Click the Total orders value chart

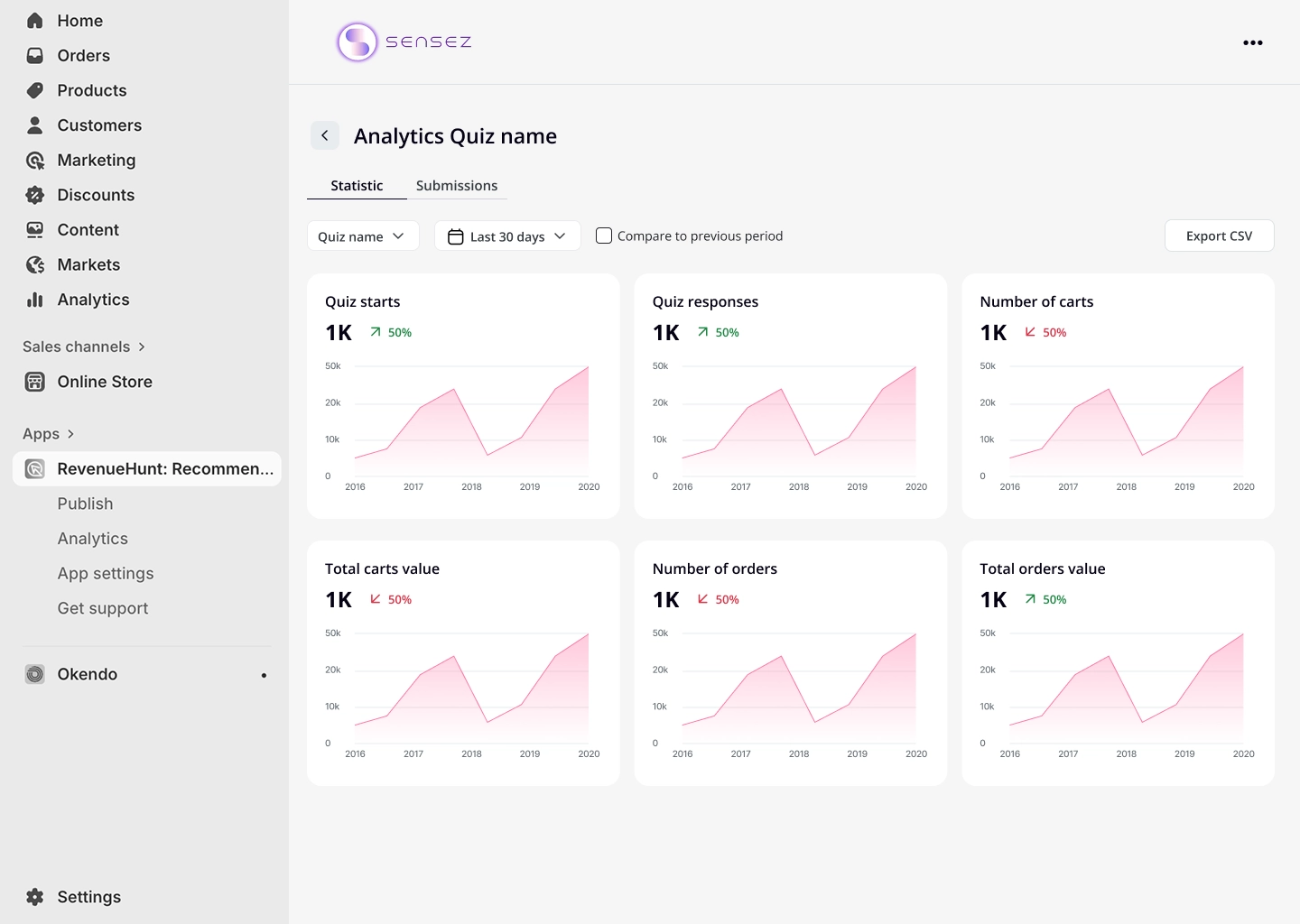(1118, 693)
